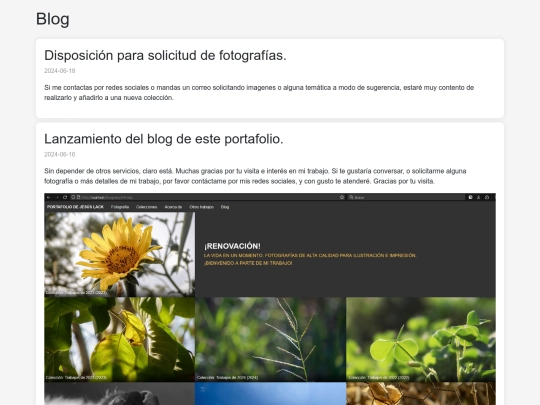Click the orange text "LA VIDA EN UN MOMENTO..."
This screenshot has height=405, width=540.
310,256
